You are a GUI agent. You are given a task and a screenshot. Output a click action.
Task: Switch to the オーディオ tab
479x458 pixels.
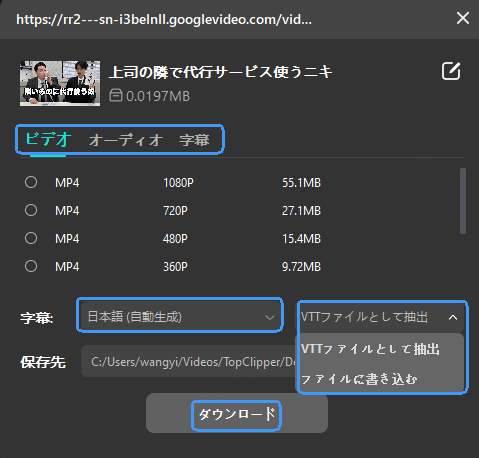[x=125, y=140]
